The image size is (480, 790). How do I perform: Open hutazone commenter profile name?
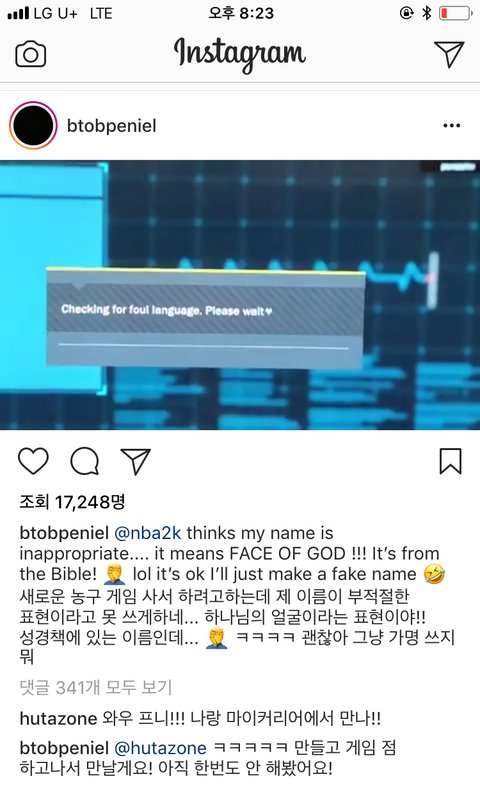point(58,718)
